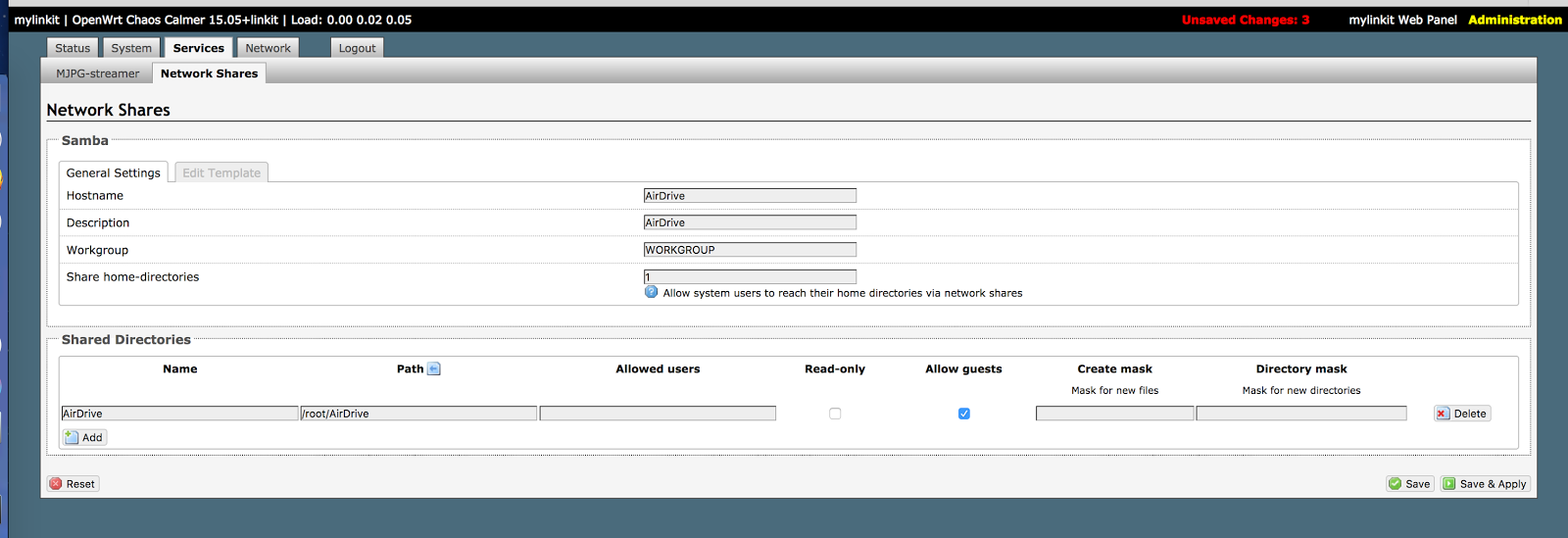Image resolution: width=1568 pixels, height=538 pixels.
Task: Select the Services tab
Action: coord(199,48)
